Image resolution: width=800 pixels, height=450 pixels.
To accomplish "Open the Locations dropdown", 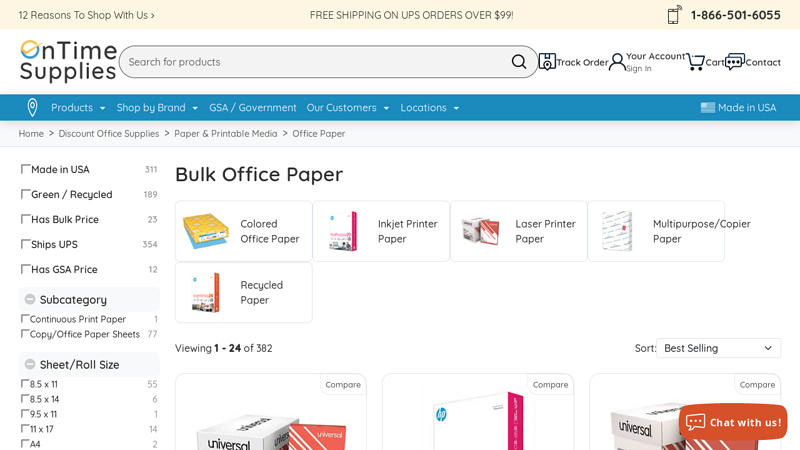I will click(x=430, y=108).
